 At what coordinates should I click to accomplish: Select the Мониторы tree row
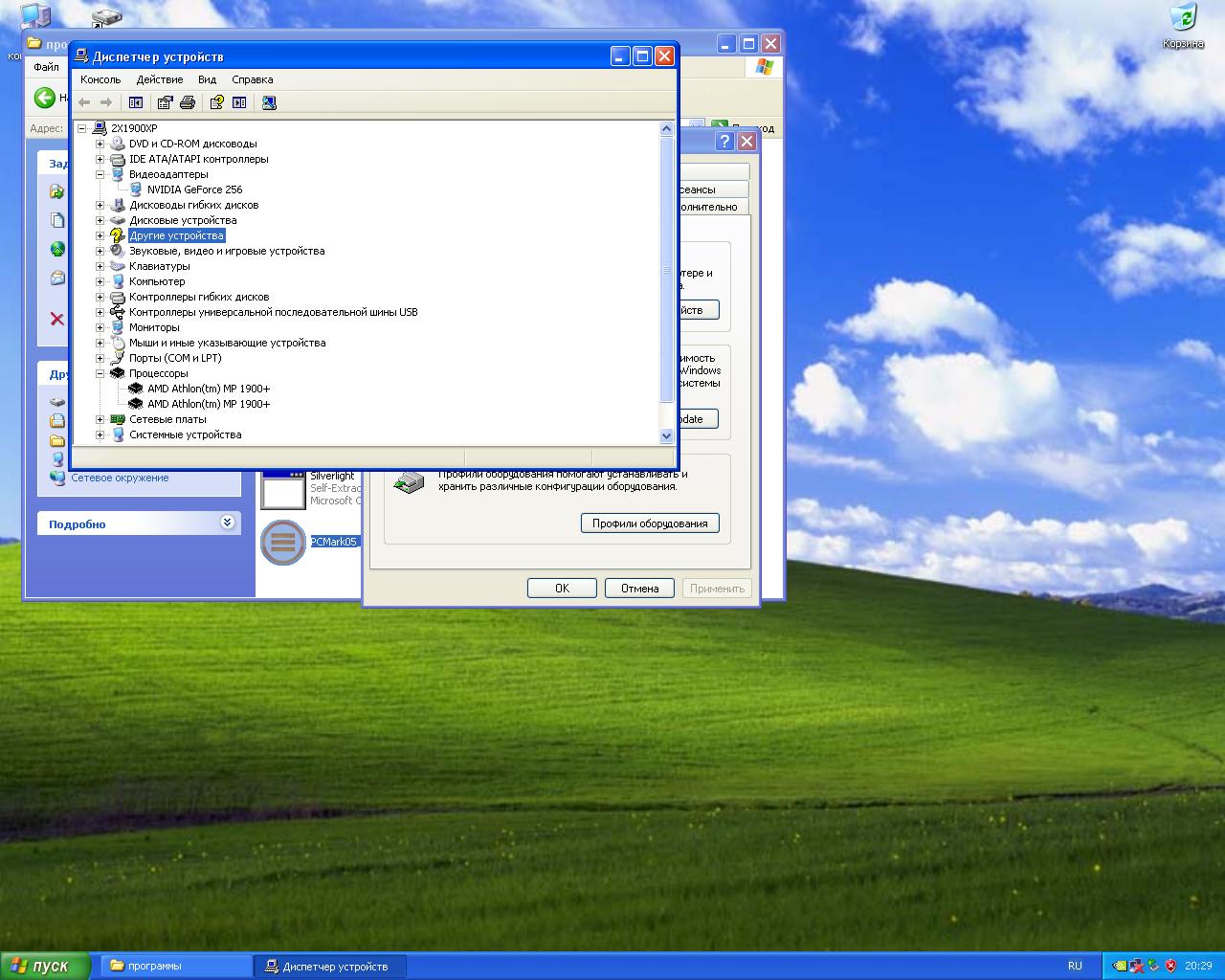[154, 327]
